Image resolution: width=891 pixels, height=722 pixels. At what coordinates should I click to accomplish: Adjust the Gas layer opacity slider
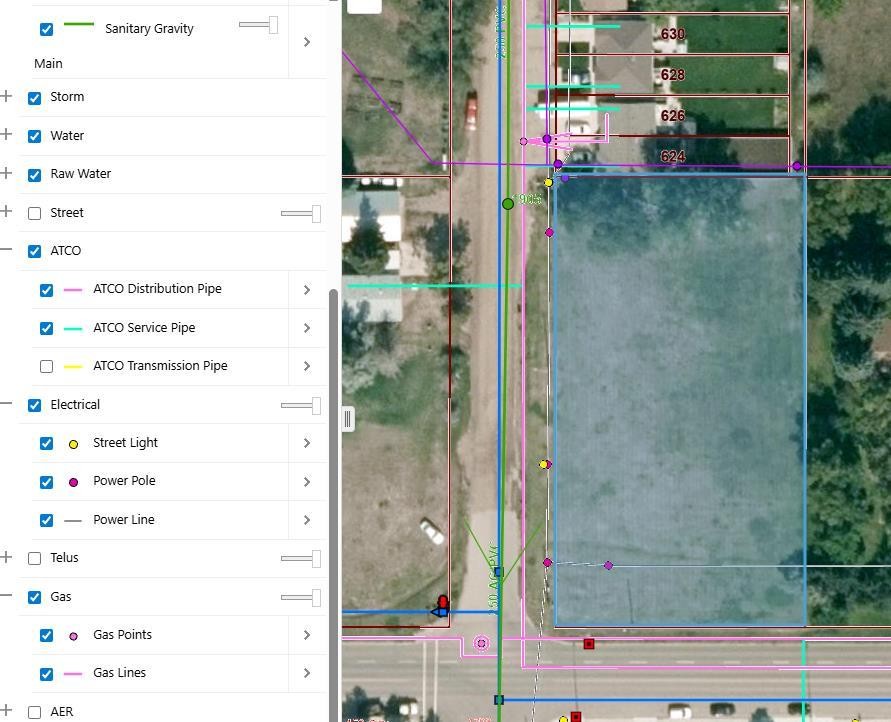pos(299,596)
